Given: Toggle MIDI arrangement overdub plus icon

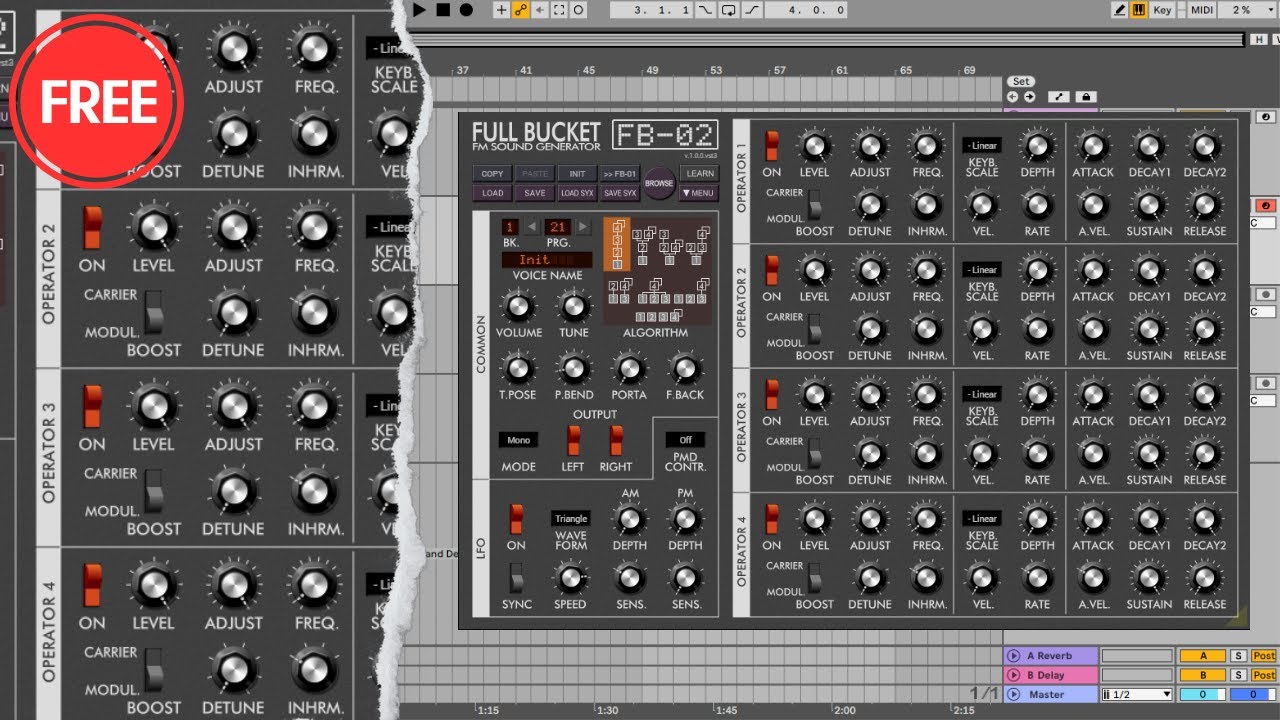Looking at the screenshot, I should pos(502,10).
